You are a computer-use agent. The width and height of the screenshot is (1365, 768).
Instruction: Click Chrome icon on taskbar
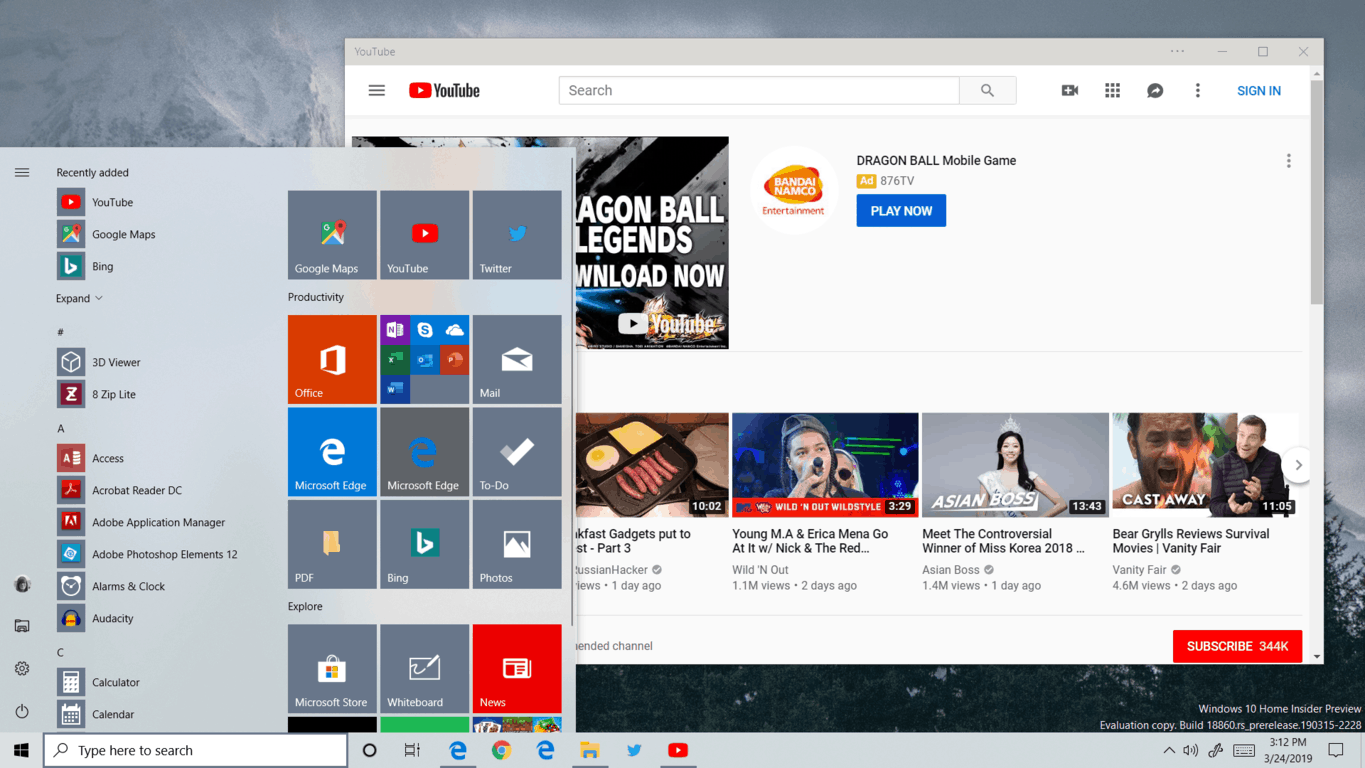[x=501, y=750]
